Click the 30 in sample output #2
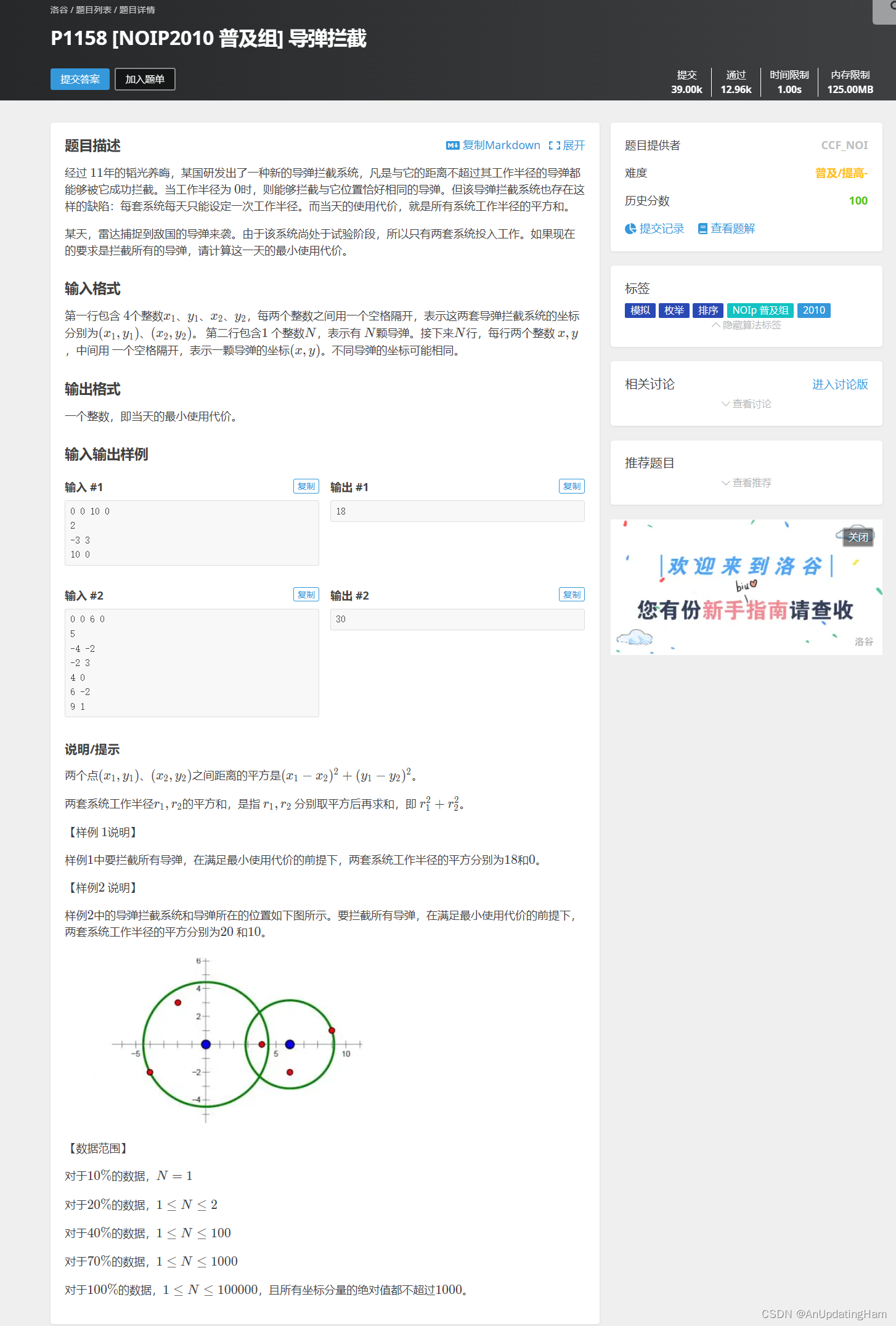This screenshot has height=1326, width=896. pyautogui.click(x=341, y=619)
